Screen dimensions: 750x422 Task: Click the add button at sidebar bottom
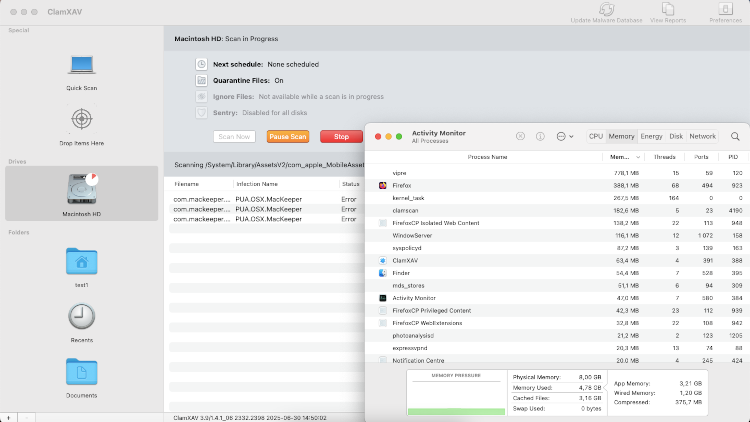point(9,418)
